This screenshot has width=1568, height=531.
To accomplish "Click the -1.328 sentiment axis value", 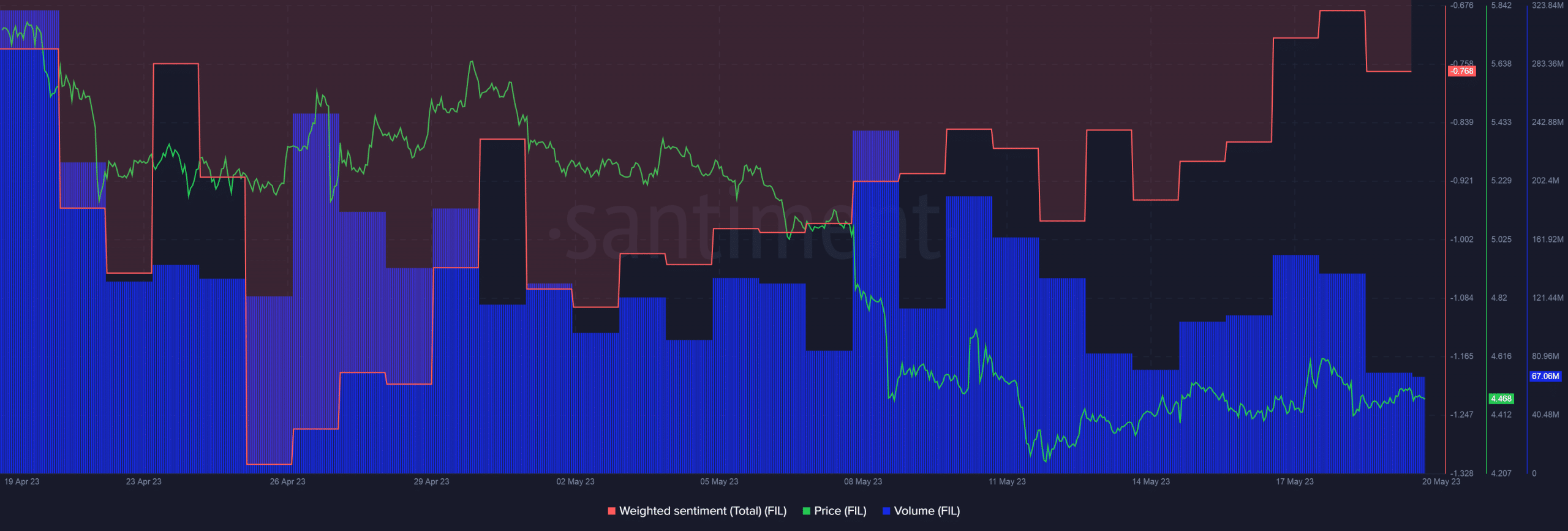I will point(1462,473).
